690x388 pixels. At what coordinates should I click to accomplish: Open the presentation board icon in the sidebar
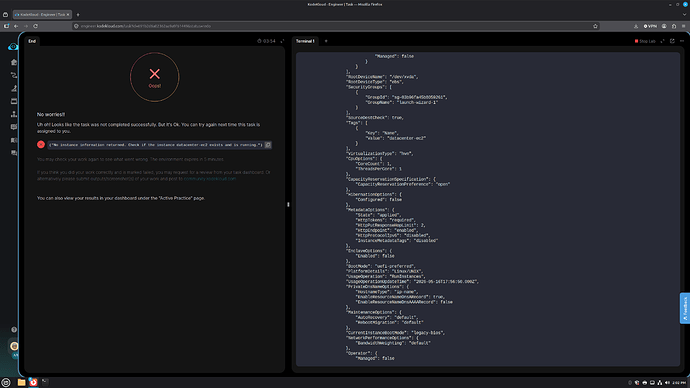click(14, 127)
